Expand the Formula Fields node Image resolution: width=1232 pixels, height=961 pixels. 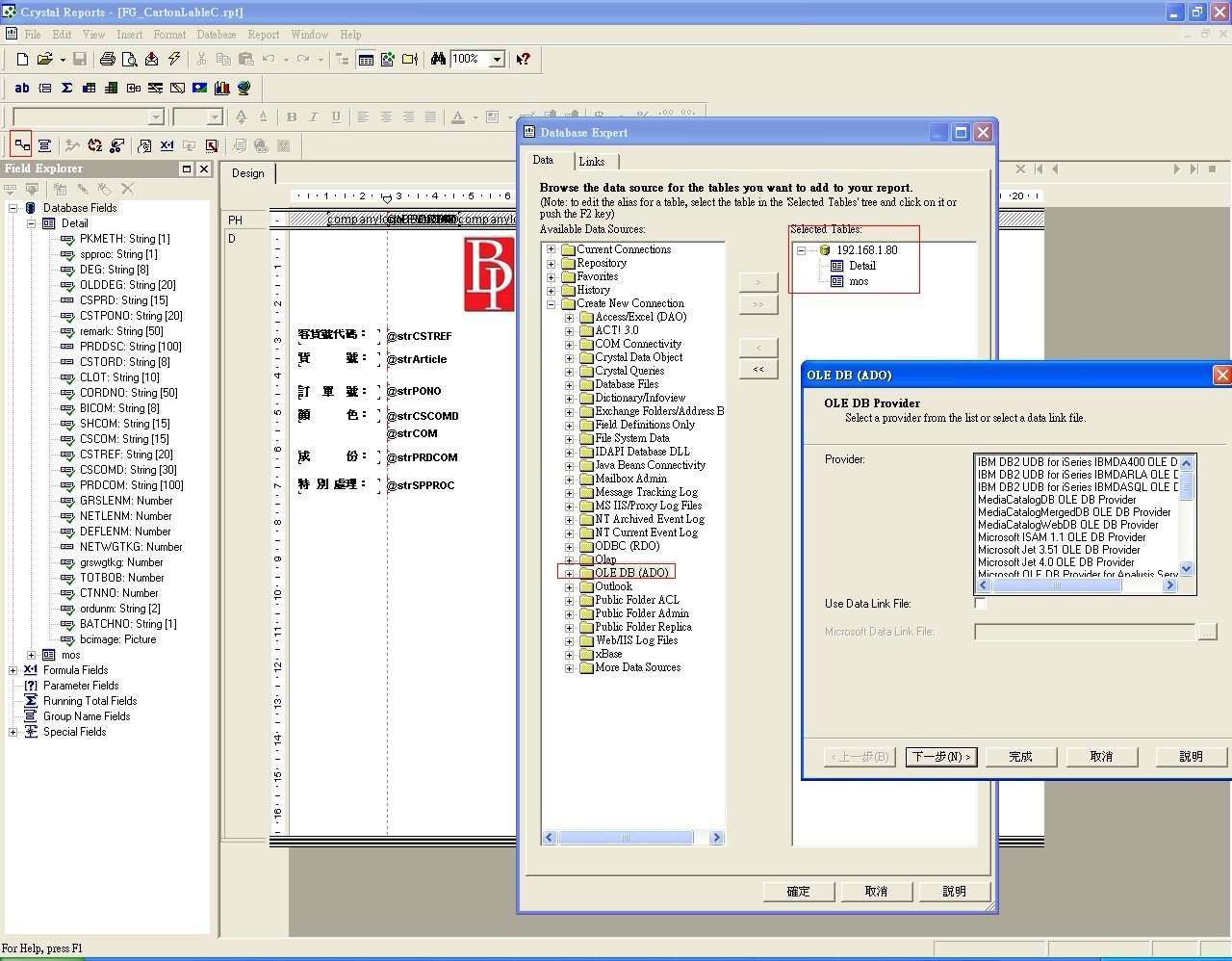tap(13, 670)
